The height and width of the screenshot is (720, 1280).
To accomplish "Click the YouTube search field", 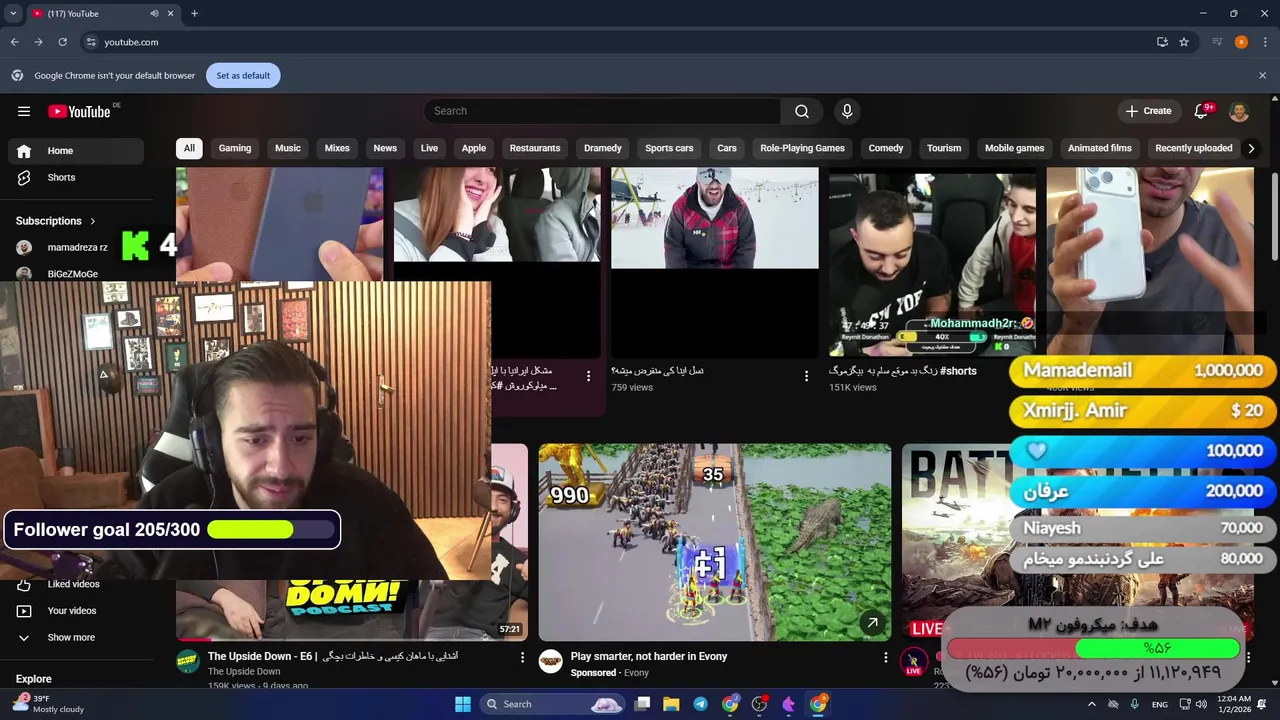I will [x=602, y=111].
